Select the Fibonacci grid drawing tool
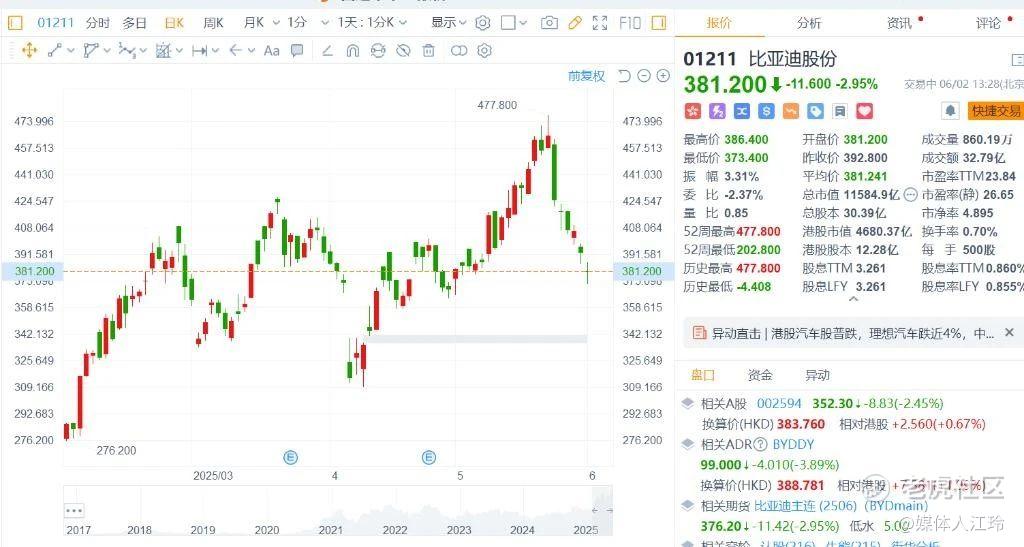Screen dimensions: 1024x547 [163, 50]
